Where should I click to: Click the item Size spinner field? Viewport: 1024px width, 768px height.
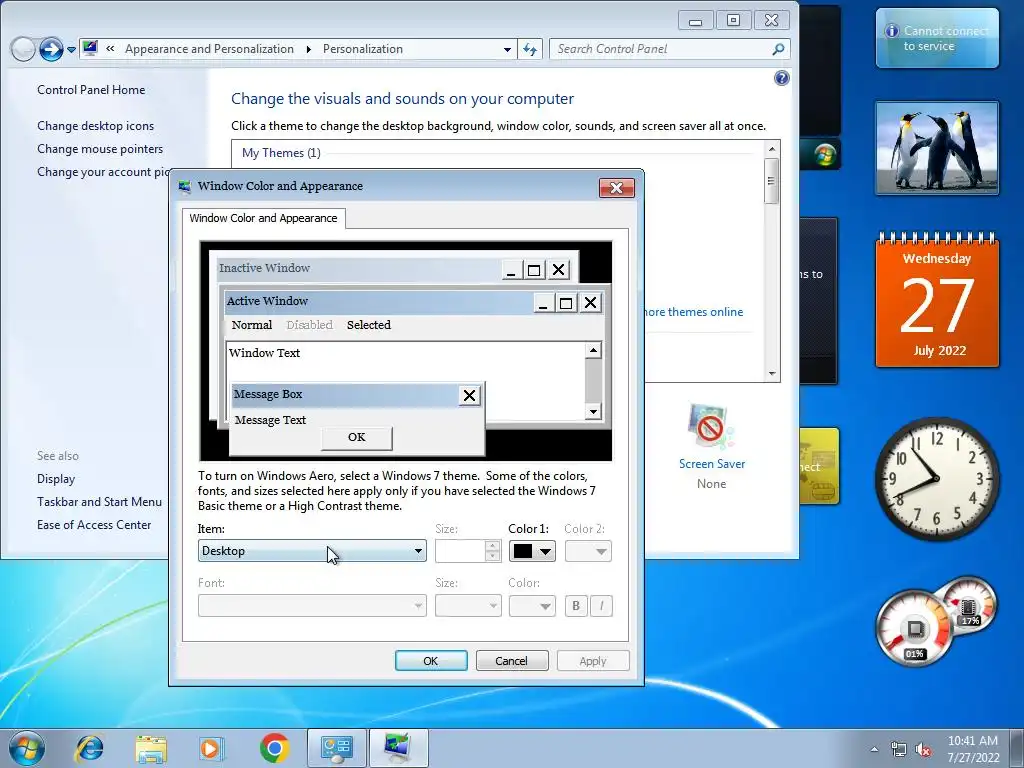pyautogui.click(x=460, y=551)
